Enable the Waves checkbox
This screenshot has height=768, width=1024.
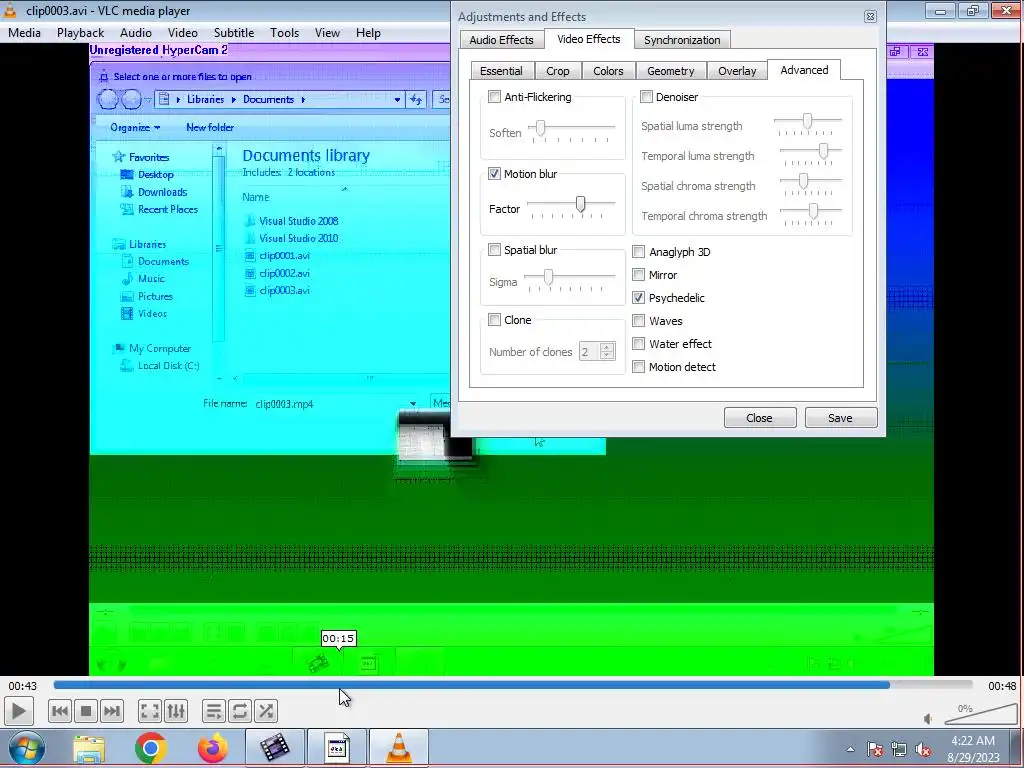pyautogui.click(x=639, y=321)
